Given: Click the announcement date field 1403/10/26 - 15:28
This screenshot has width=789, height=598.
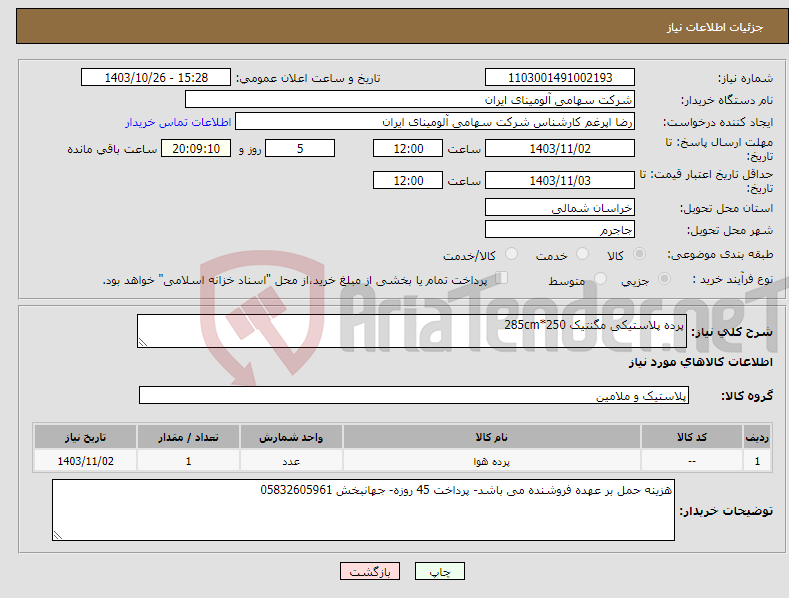Looking at the screenshot, I should coord(156,78).
